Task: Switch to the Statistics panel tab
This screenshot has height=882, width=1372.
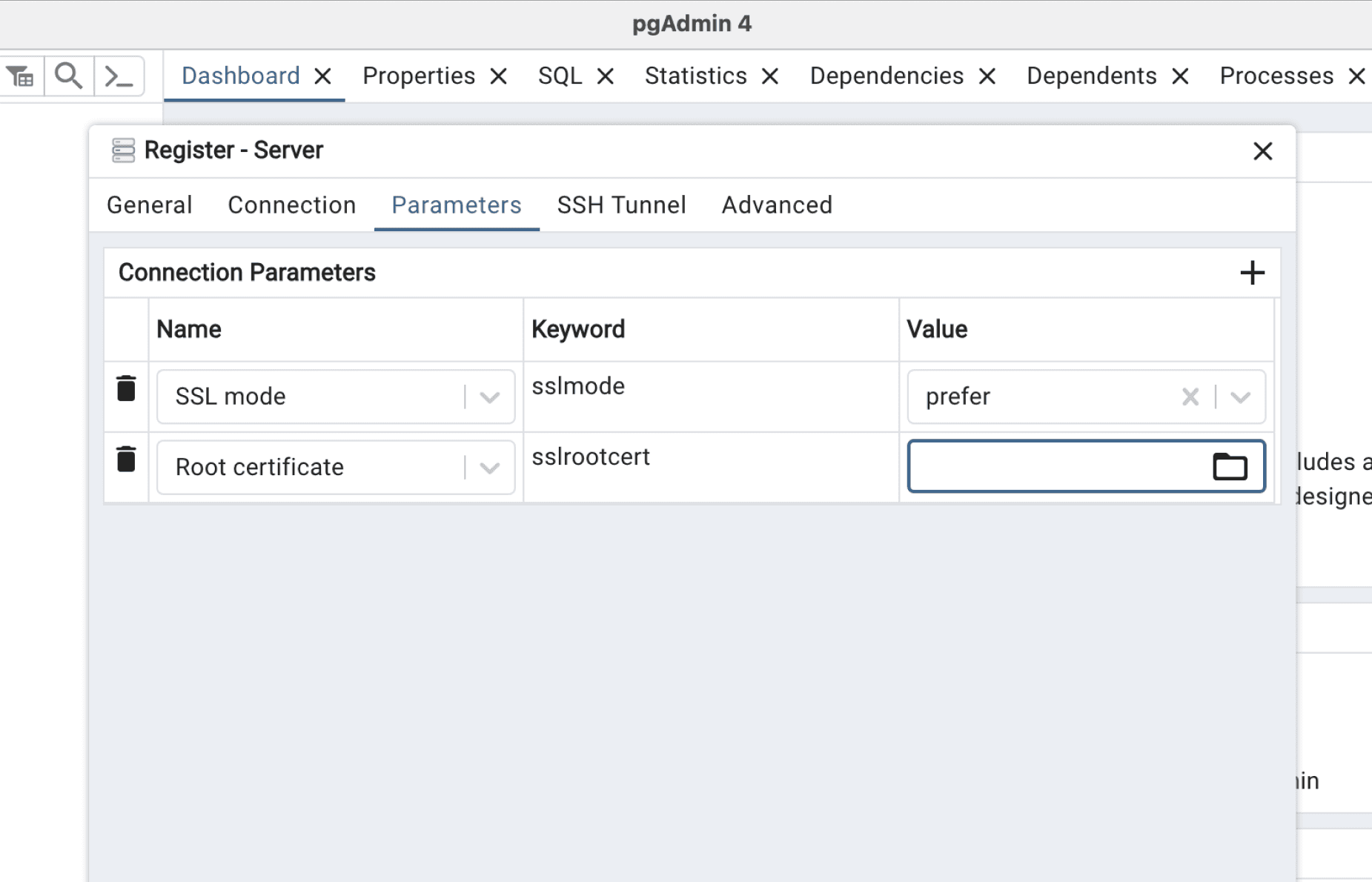Action: click(x=696, y=76)
